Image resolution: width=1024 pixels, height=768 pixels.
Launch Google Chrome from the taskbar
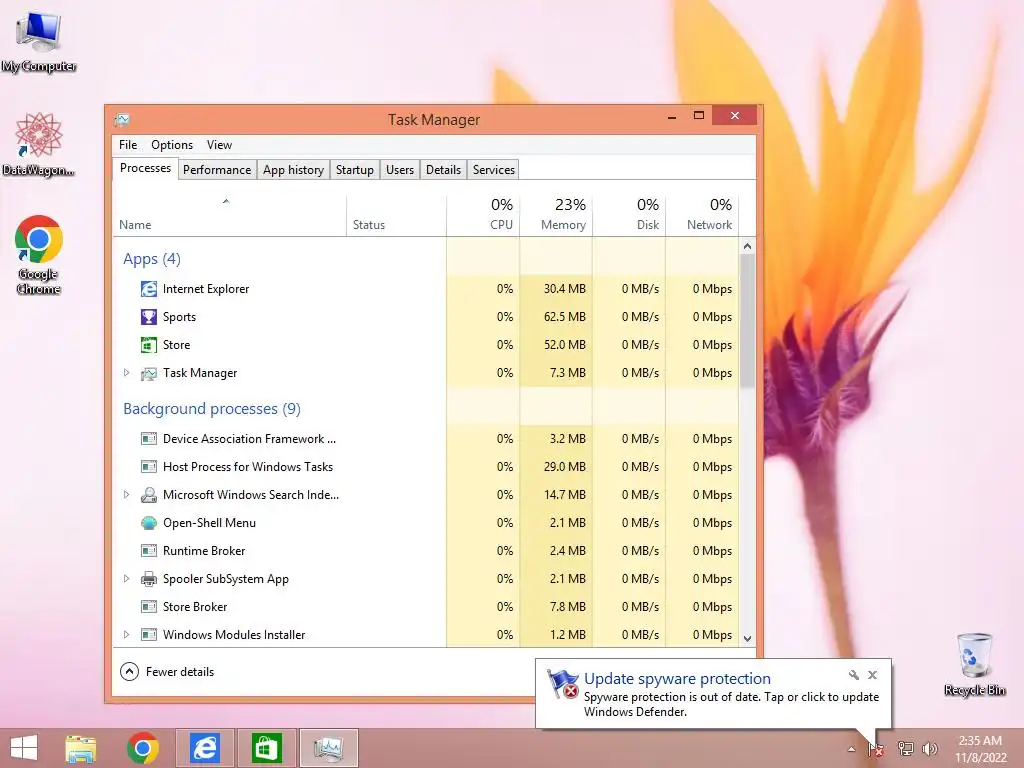142,748
